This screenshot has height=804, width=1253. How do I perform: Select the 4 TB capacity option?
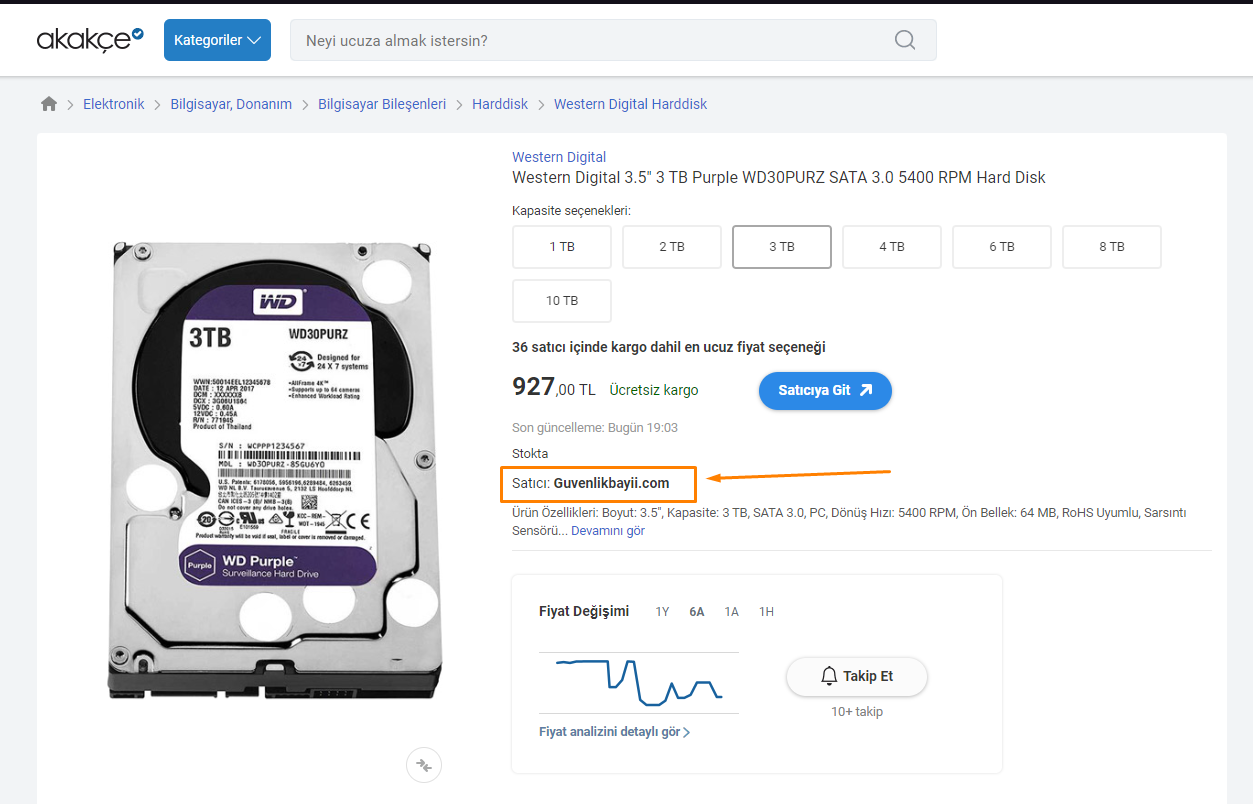point(892,247)
